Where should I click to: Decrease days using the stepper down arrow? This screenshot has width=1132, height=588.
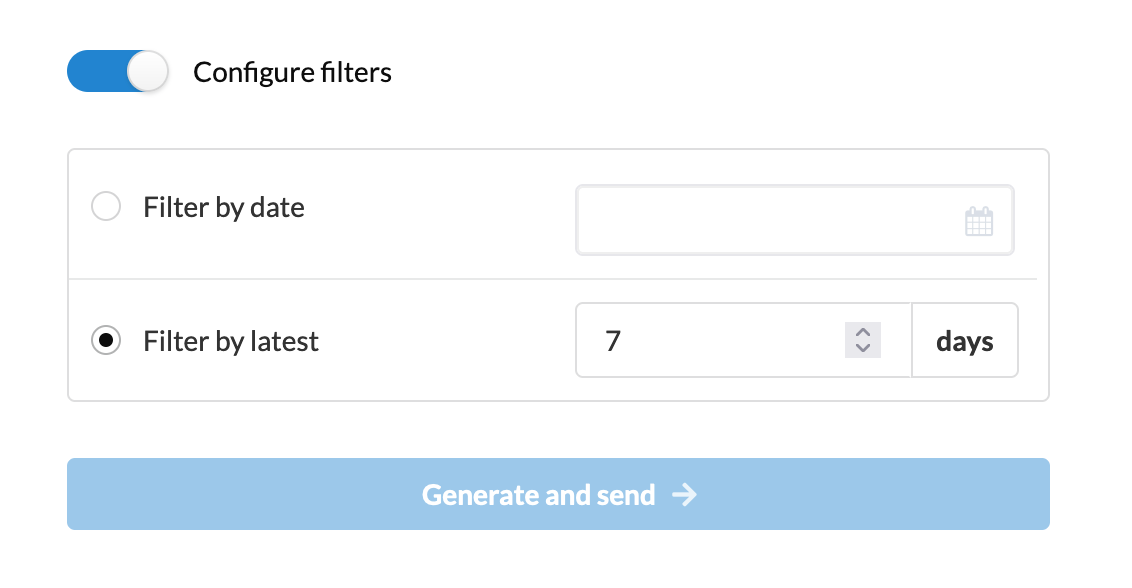point(863,347)
